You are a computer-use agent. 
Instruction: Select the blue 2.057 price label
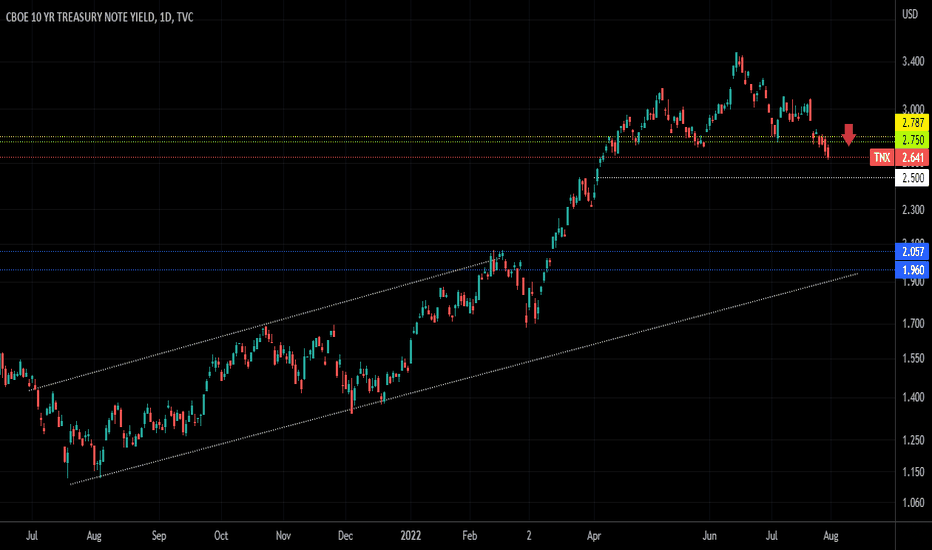coord(912,252)
